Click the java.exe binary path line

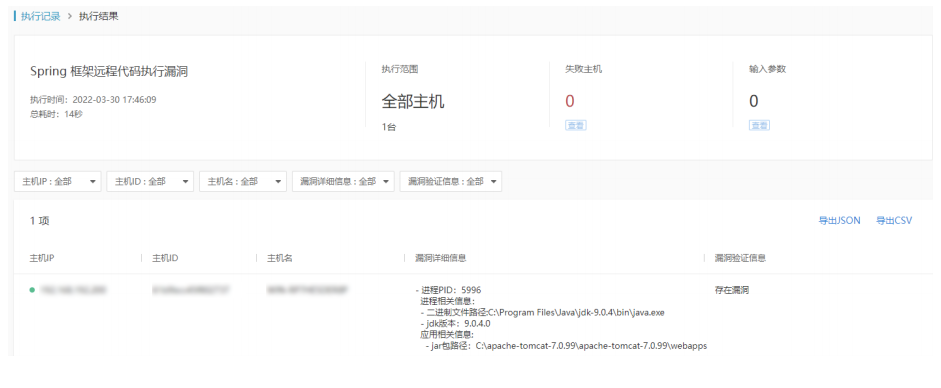pos(542,312)
